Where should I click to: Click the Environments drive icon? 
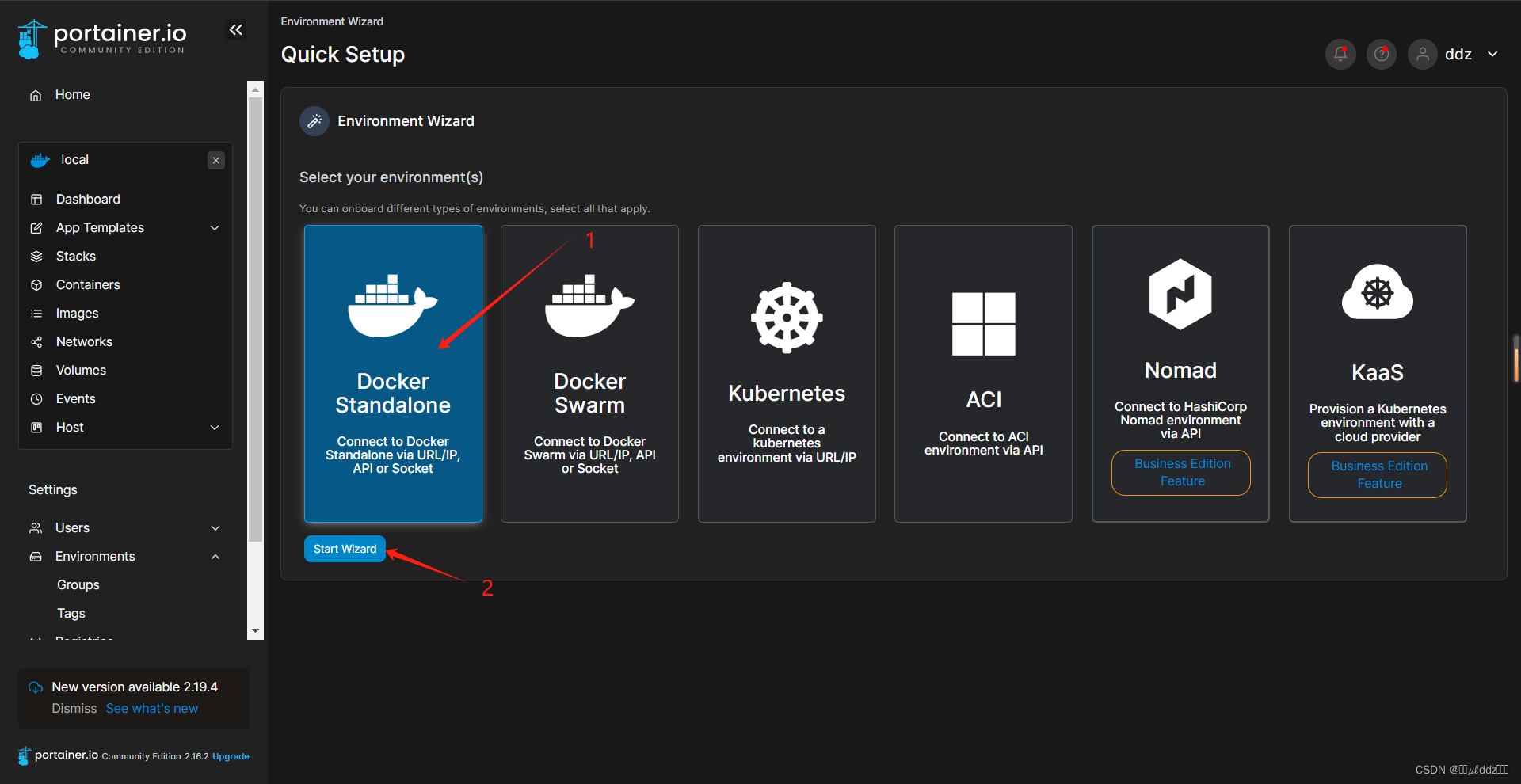click(36, 557)
